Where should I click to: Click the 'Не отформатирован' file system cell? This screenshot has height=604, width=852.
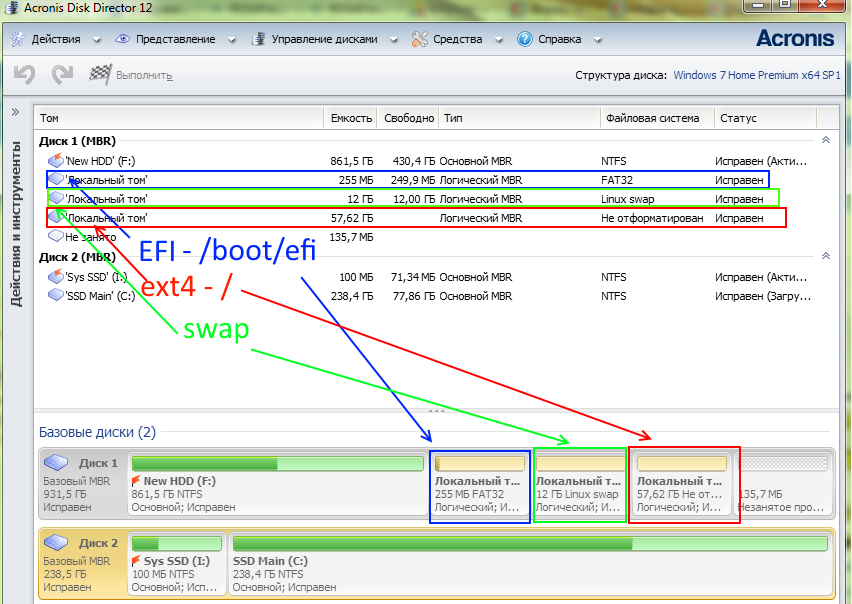point(652,218)
